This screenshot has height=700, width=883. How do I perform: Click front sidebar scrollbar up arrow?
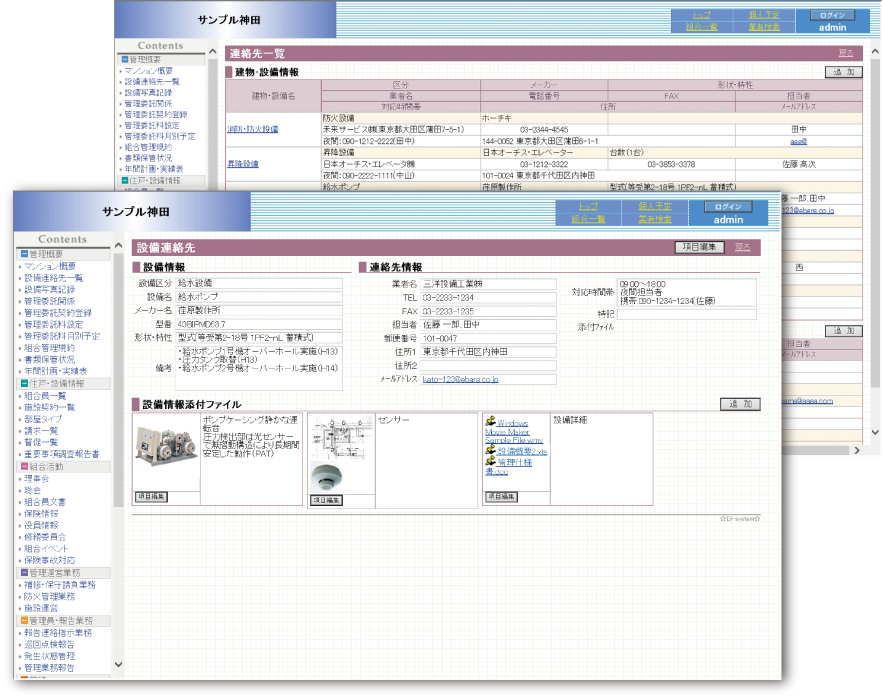(x=118, y=246)
